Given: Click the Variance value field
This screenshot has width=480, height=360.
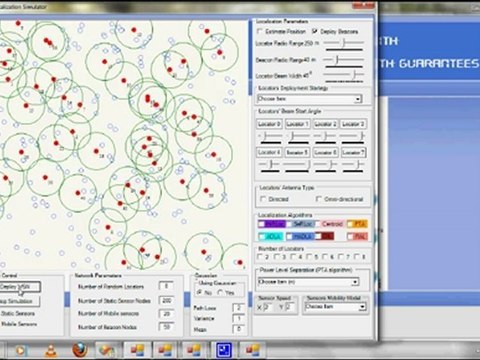Looking at the screenshot, I should [239, 318].
